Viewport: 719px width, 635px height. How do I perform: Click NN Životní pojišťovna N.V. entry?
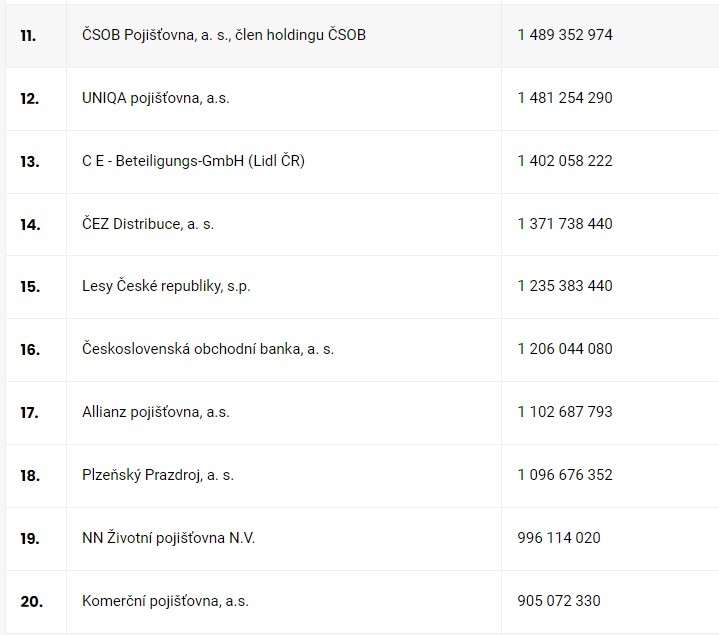point(168,538)
